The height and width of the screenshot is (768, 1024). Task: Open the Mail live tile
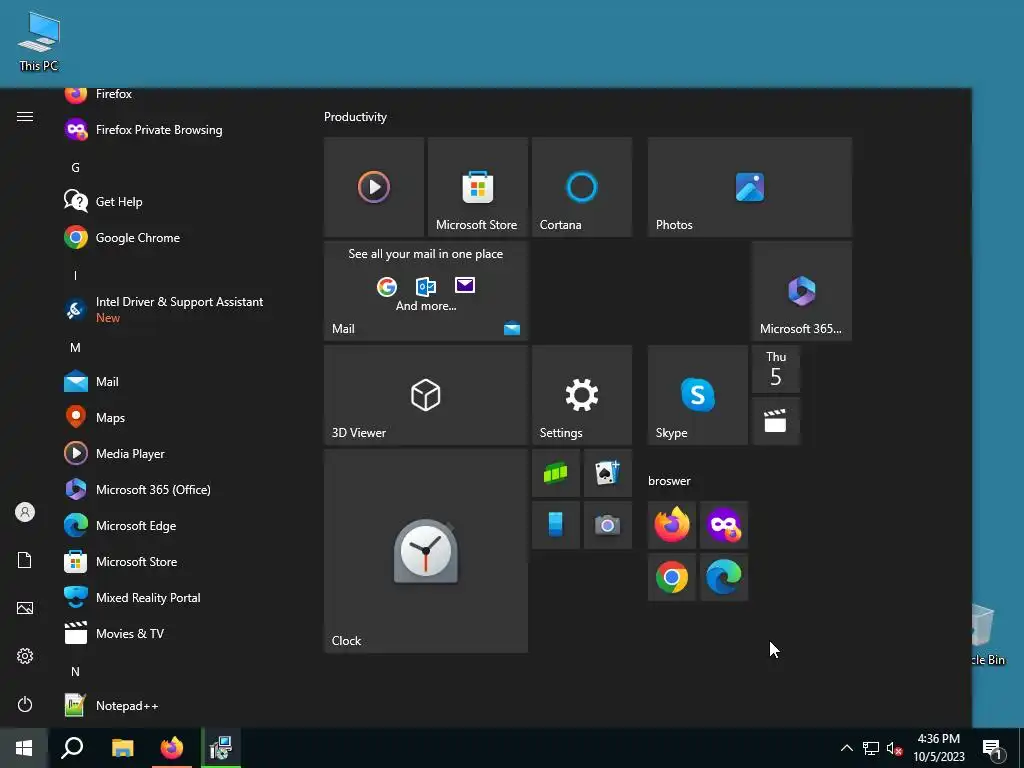(426, 291)
